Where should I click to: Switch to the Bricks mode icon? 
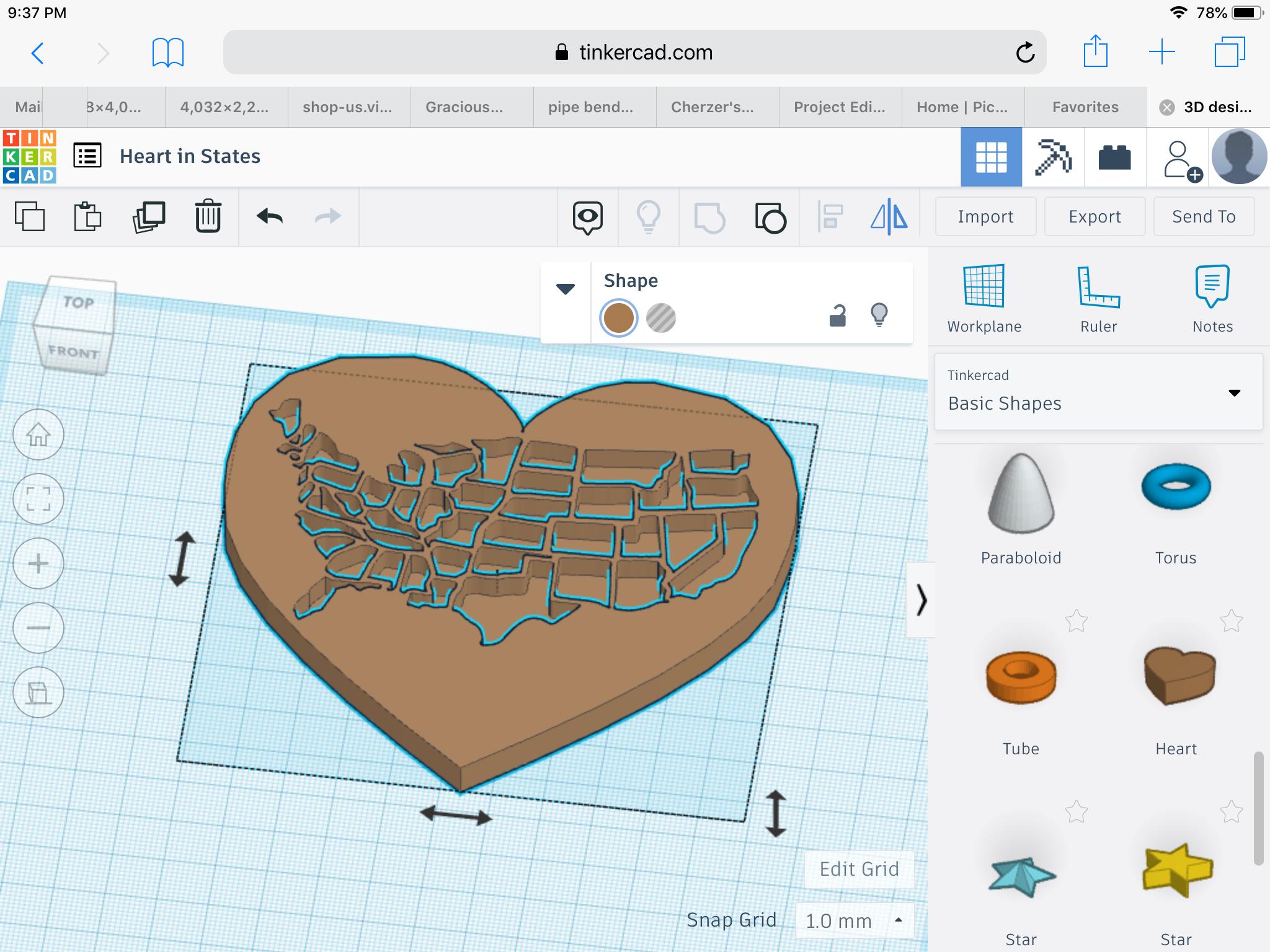(x=1114, y=157)
